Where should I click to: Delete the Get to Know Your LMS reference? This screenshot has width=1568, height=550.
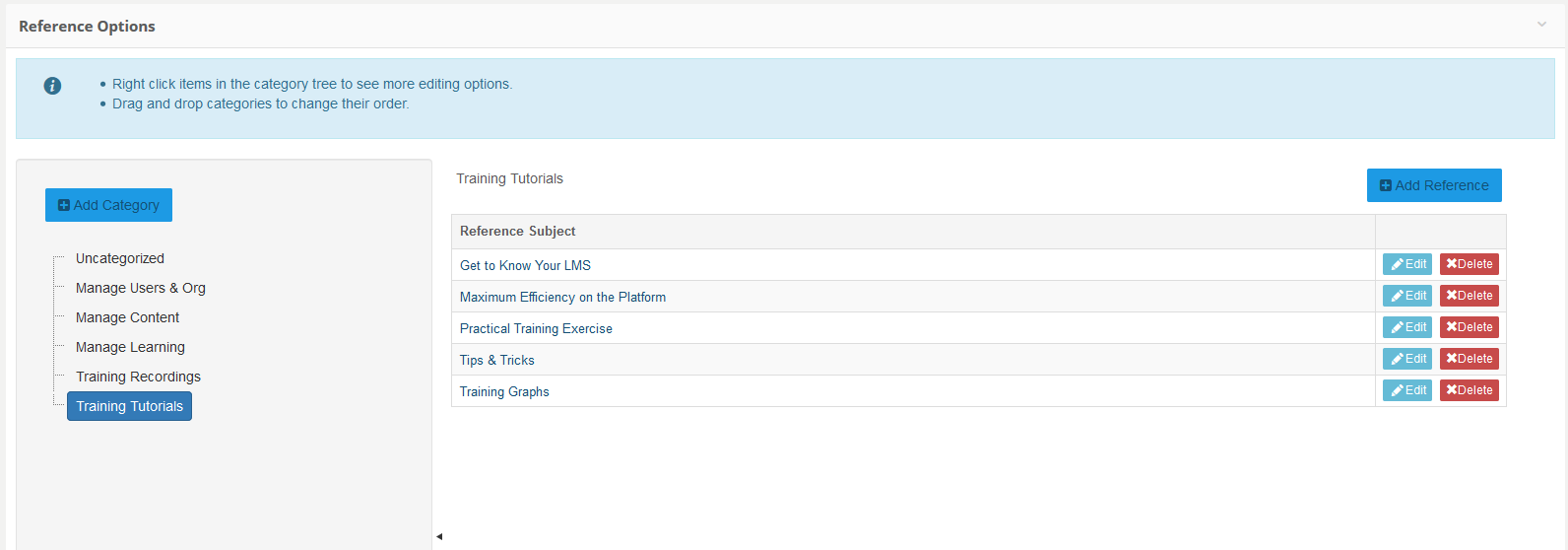click(1469, 264)
